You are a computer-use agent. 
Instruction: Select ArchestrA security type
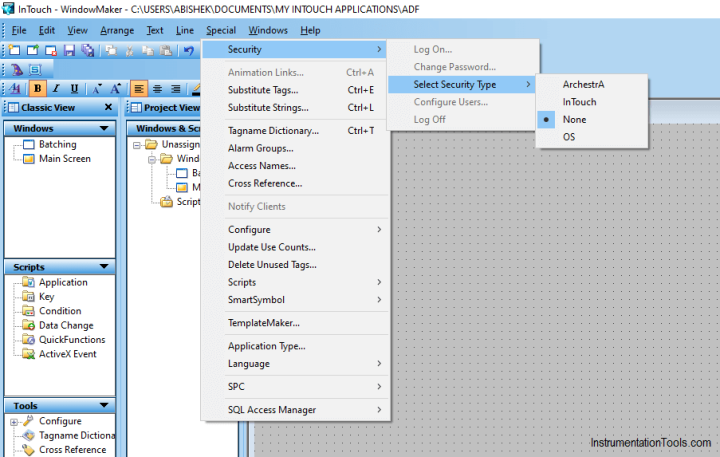tap(592, 85)
